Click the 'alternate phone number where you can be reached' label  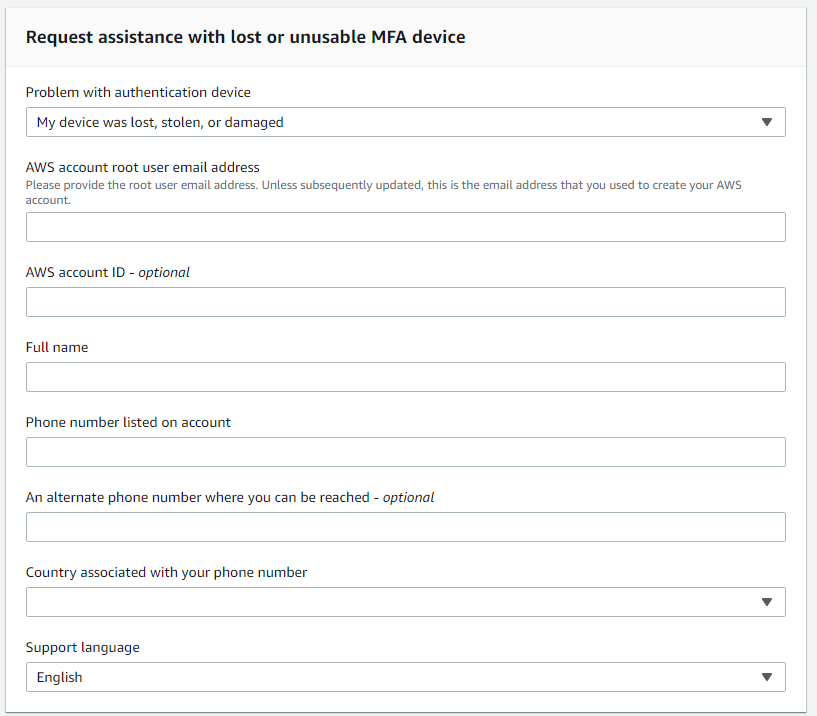[230, 497]
